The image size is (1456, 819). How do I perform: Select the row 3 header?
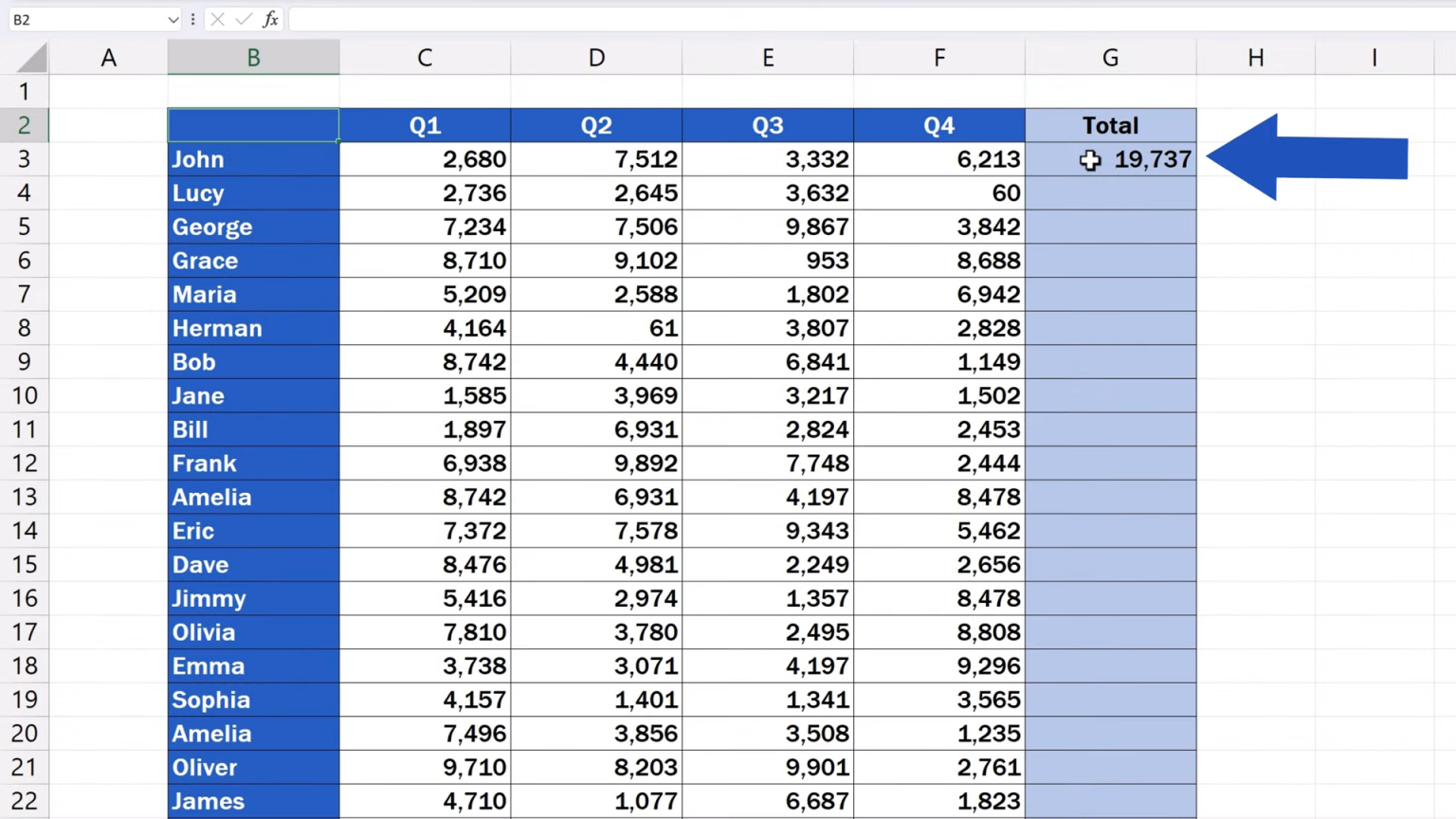point(24,159)
